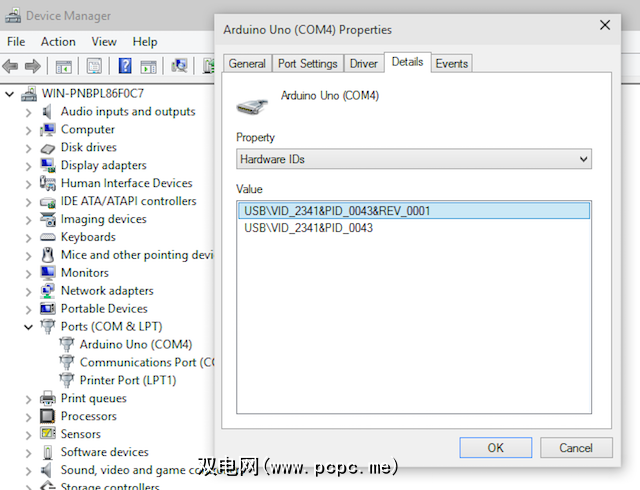Open the blue Help question mark icon

tap(125, 66)
